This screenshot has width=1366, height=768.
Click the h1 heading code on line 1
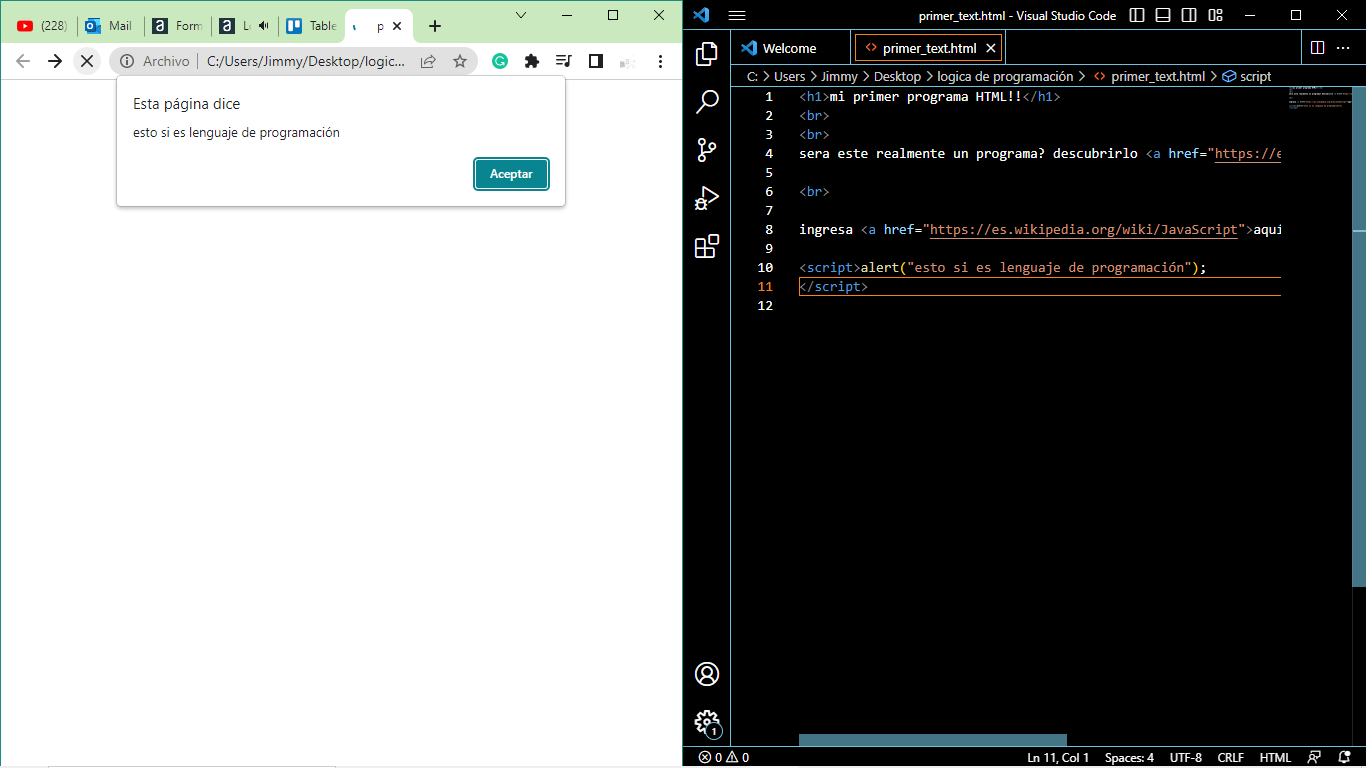929,97
